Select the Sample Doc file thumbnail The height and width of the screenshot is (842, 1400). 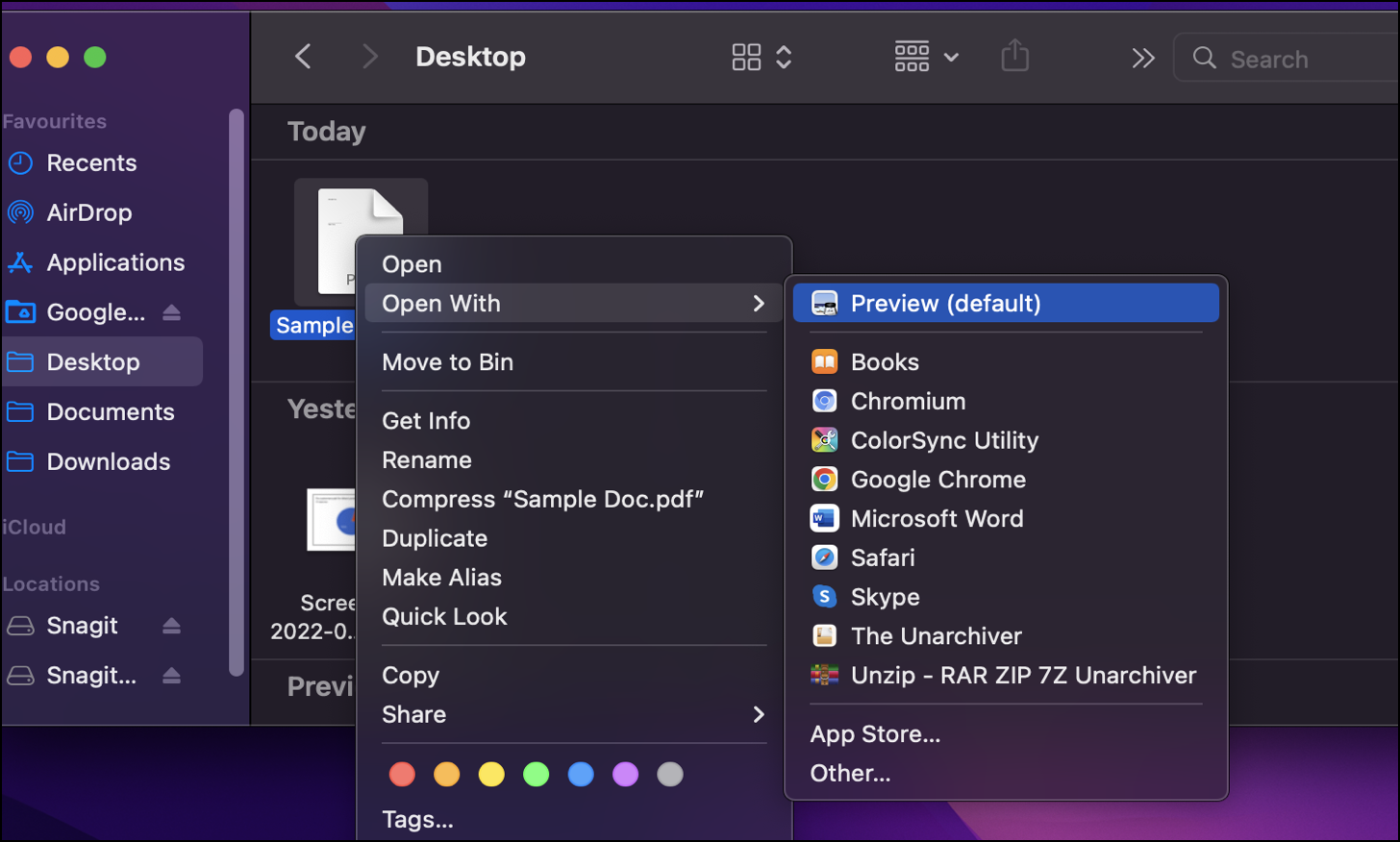[361, 240]
